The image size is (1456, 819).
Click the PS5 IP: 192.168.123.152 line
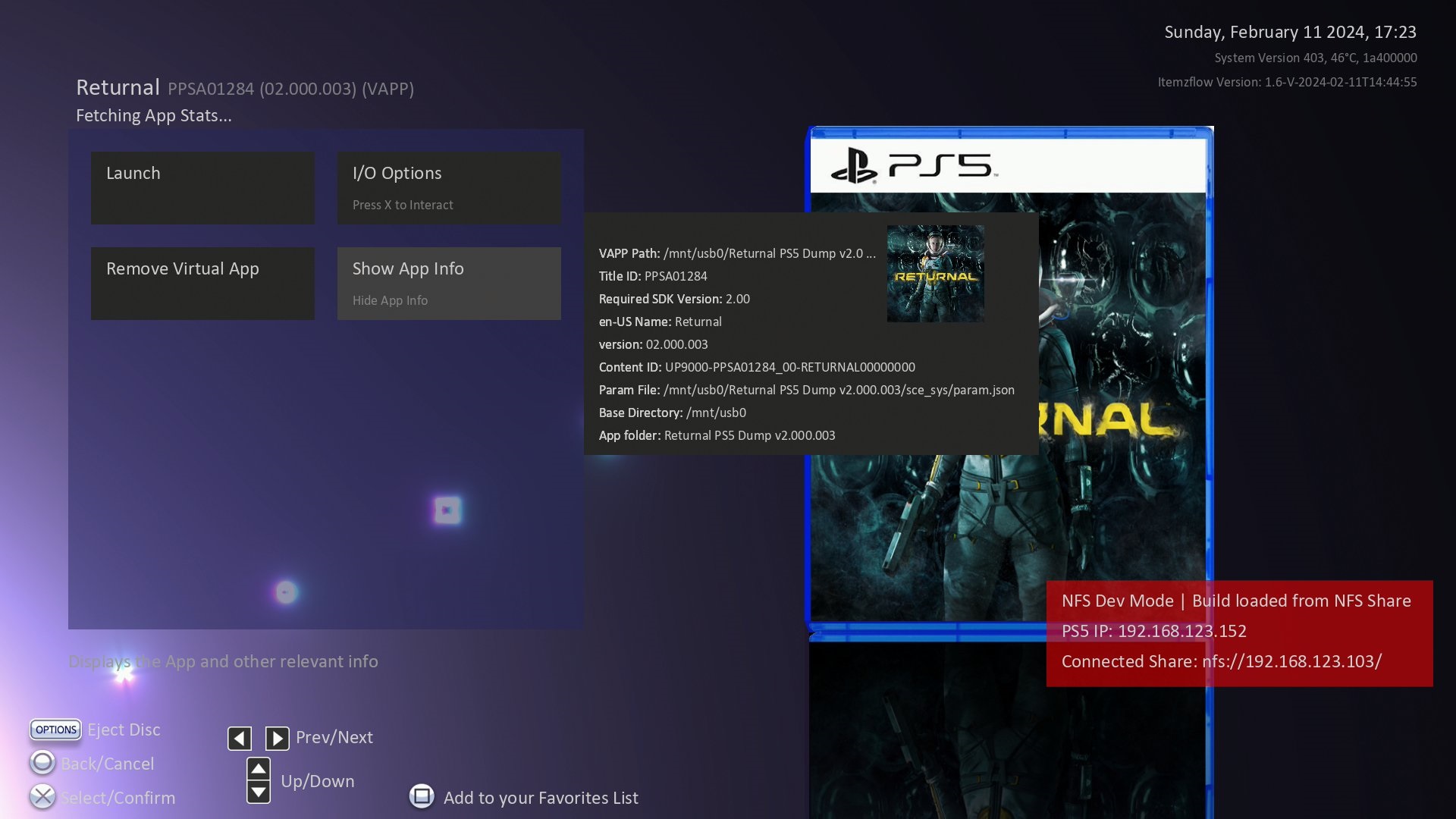tap(1154, 631)
